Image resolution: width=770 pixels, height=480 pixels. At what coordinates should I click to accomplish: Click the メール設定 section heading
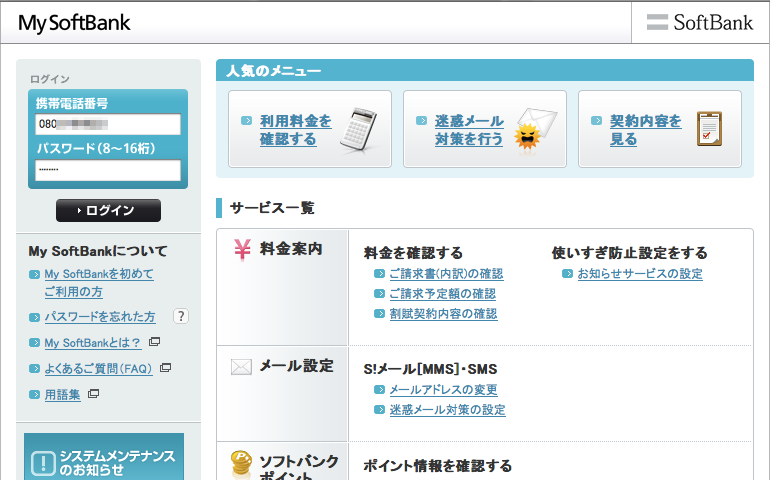297,366
